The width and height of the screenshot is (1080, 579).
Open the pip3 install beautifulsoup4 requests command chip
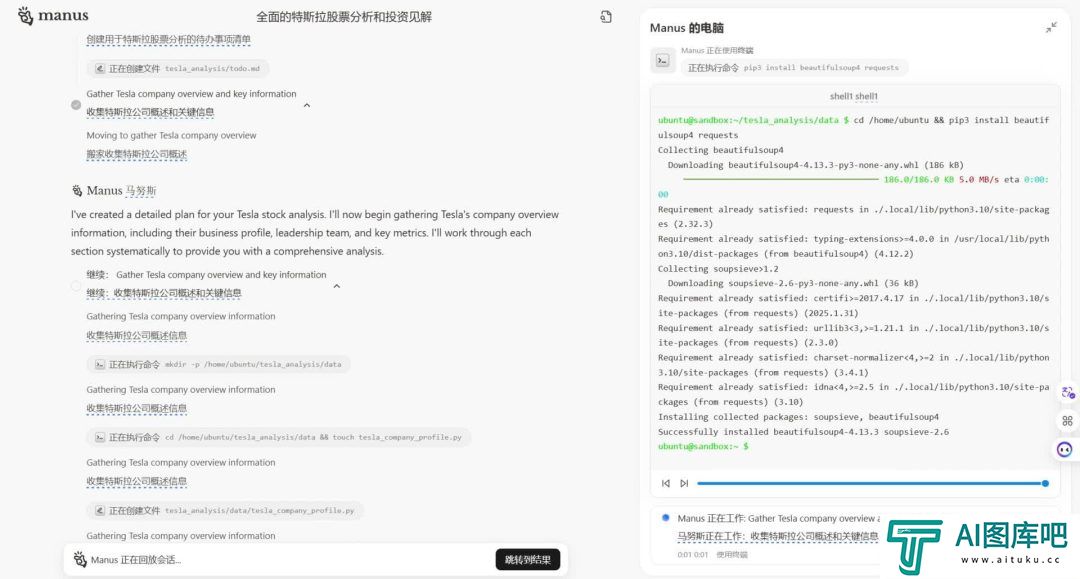793,67
